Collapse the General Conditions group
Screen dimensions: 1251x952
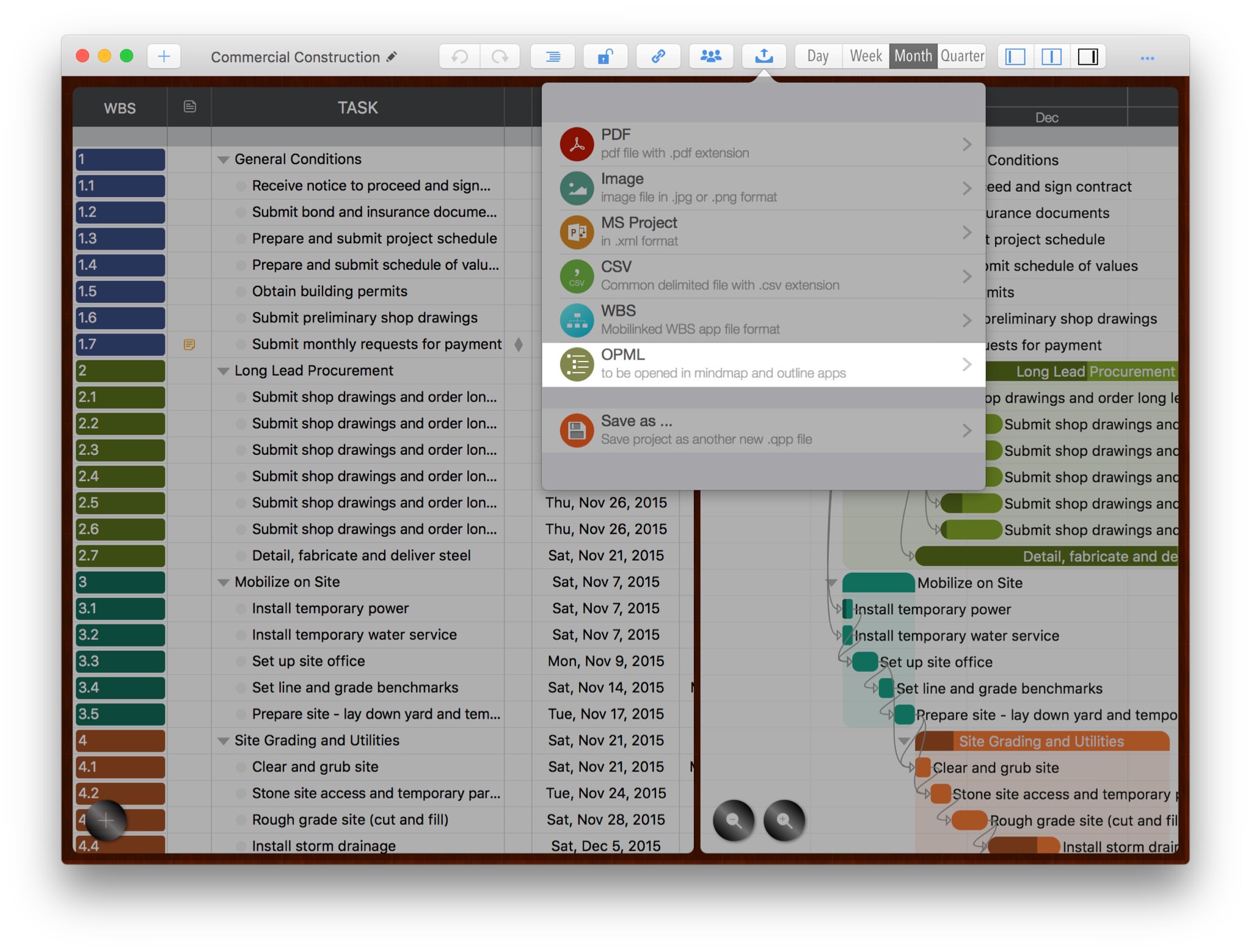pyautogui.click(x=224, y=160)
